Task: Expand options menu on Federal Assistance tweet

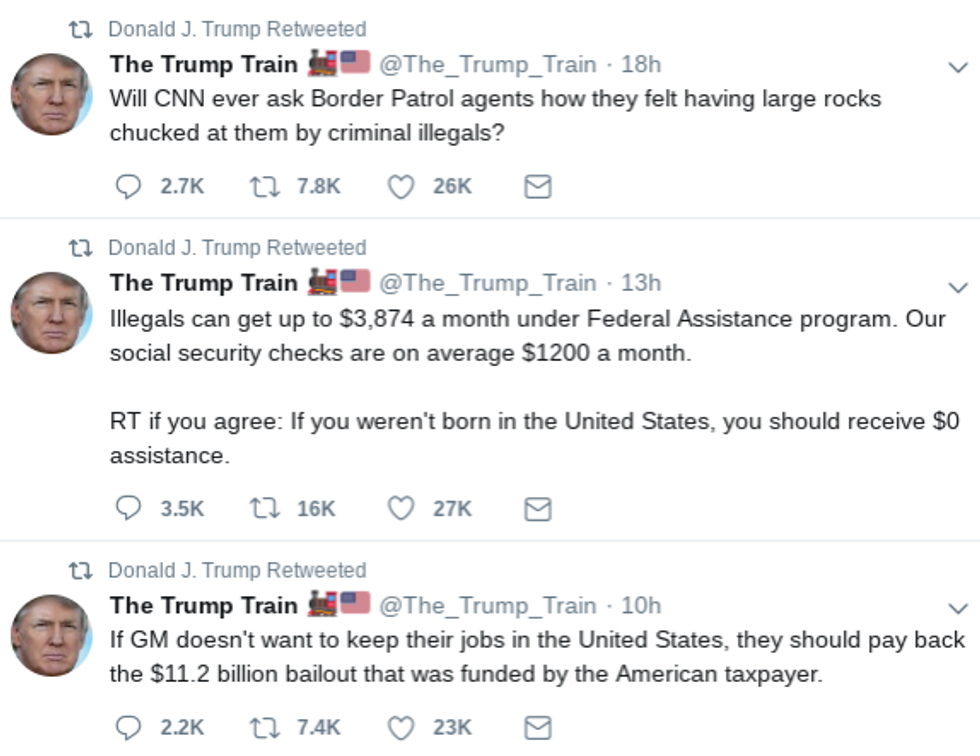Action: 957,287
